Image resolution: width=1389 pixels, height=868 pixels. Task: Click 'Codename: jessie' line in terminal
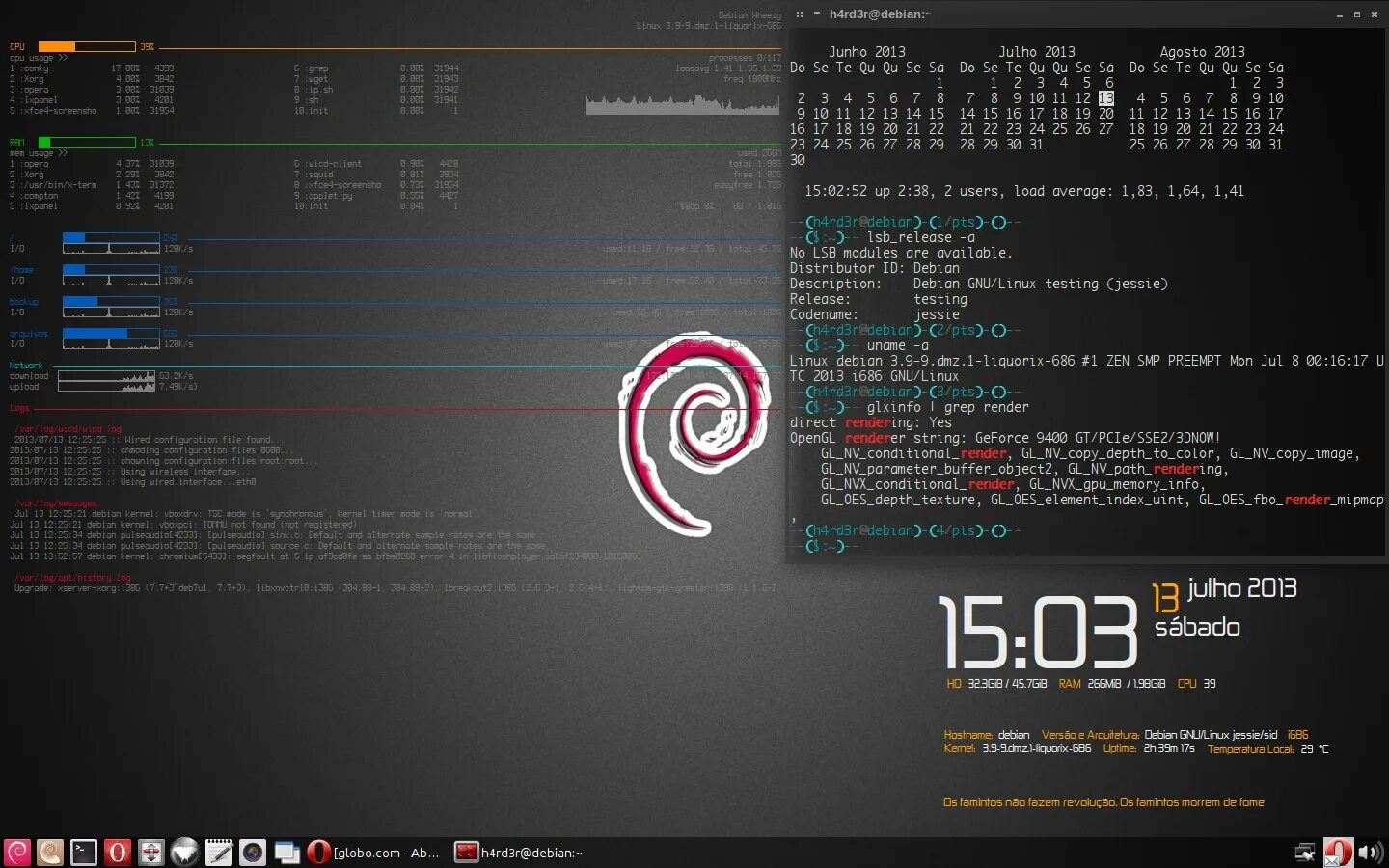click(875, 314)
